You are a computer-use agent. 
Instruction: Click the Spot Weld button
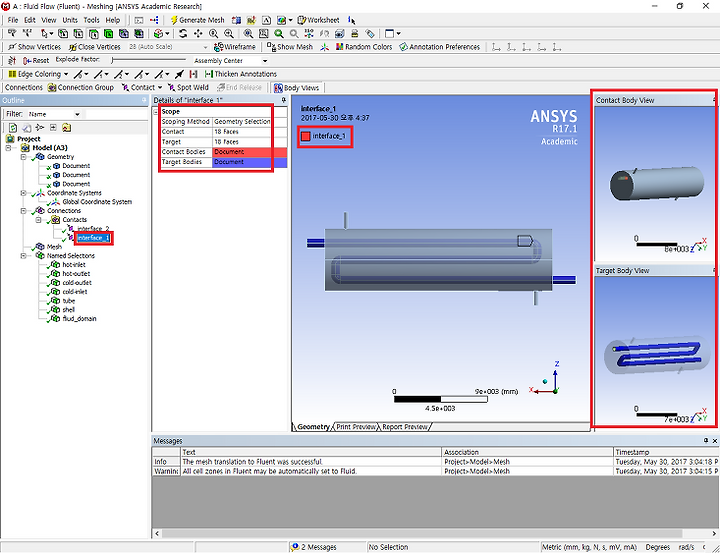188,87
